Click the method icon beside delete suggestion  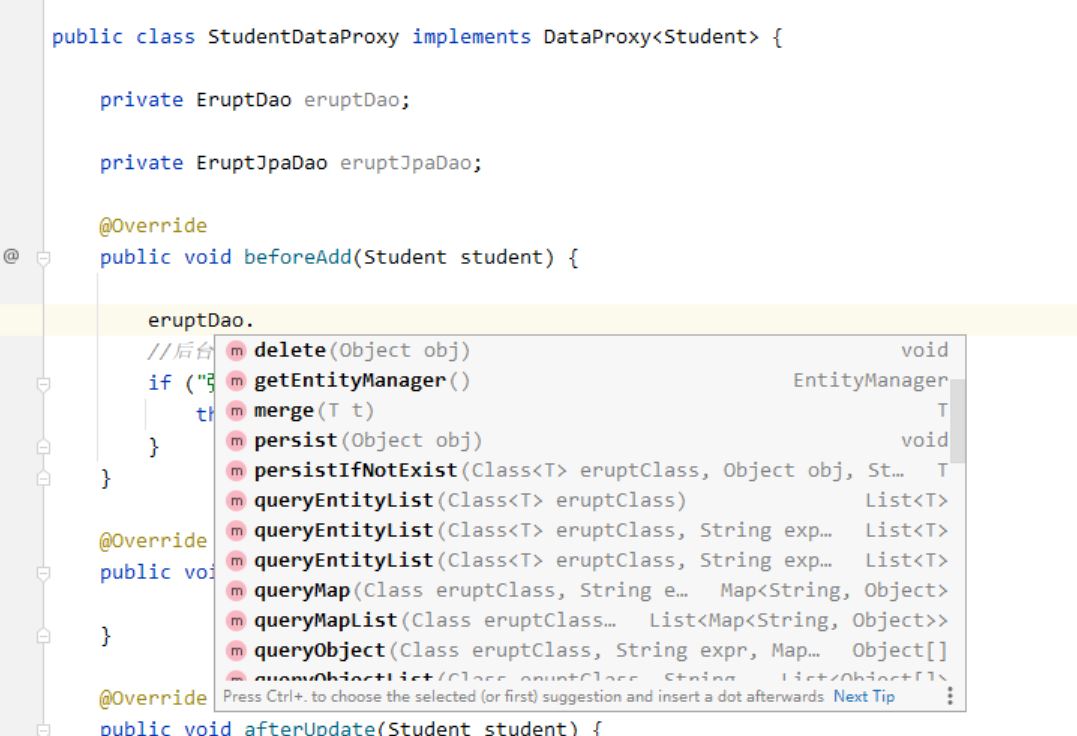coord(236,351)
